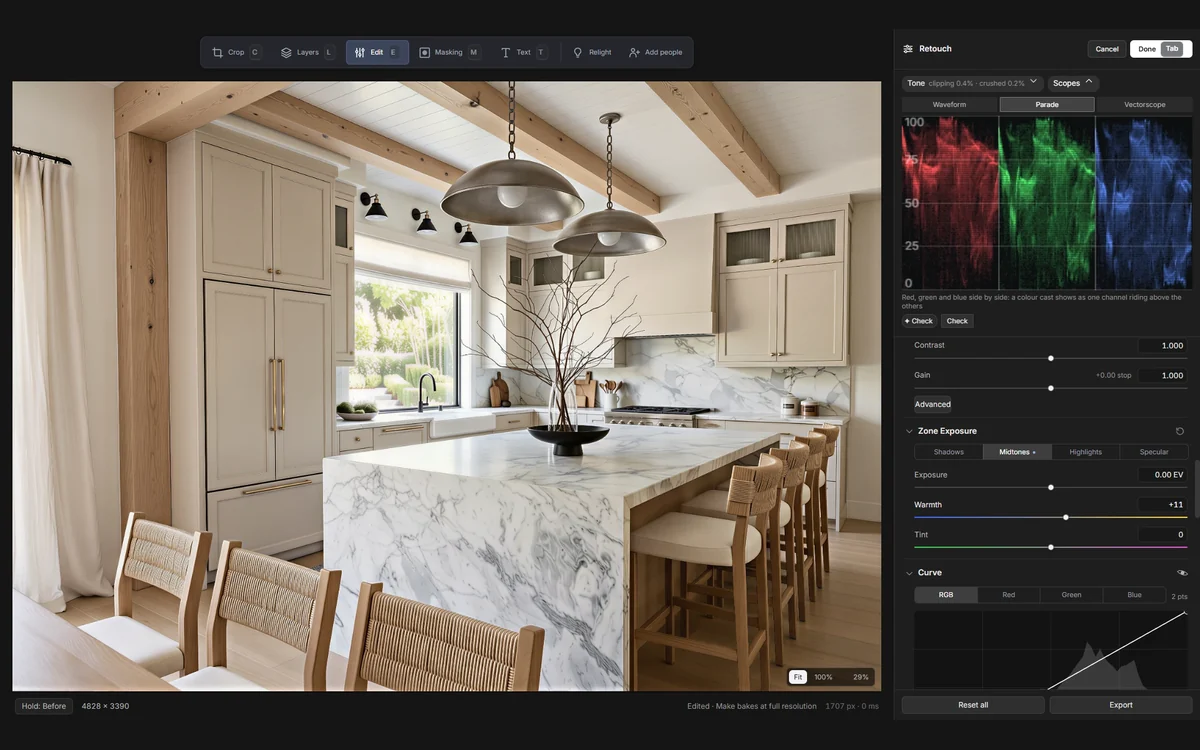The width and height of the screenshot is (1200, 750).
Task: Switch to the Vectorscope tab
Action: pos(1144,104)
